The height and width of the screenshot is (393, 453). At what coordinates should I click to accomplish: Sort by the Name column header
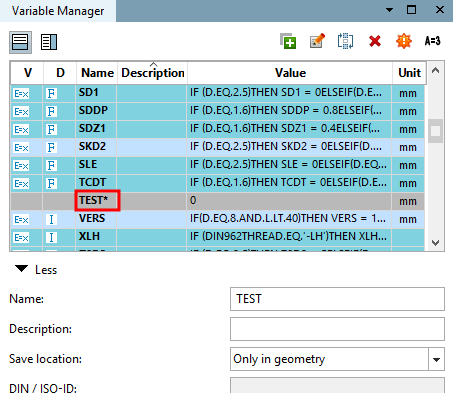click(97, 73)
